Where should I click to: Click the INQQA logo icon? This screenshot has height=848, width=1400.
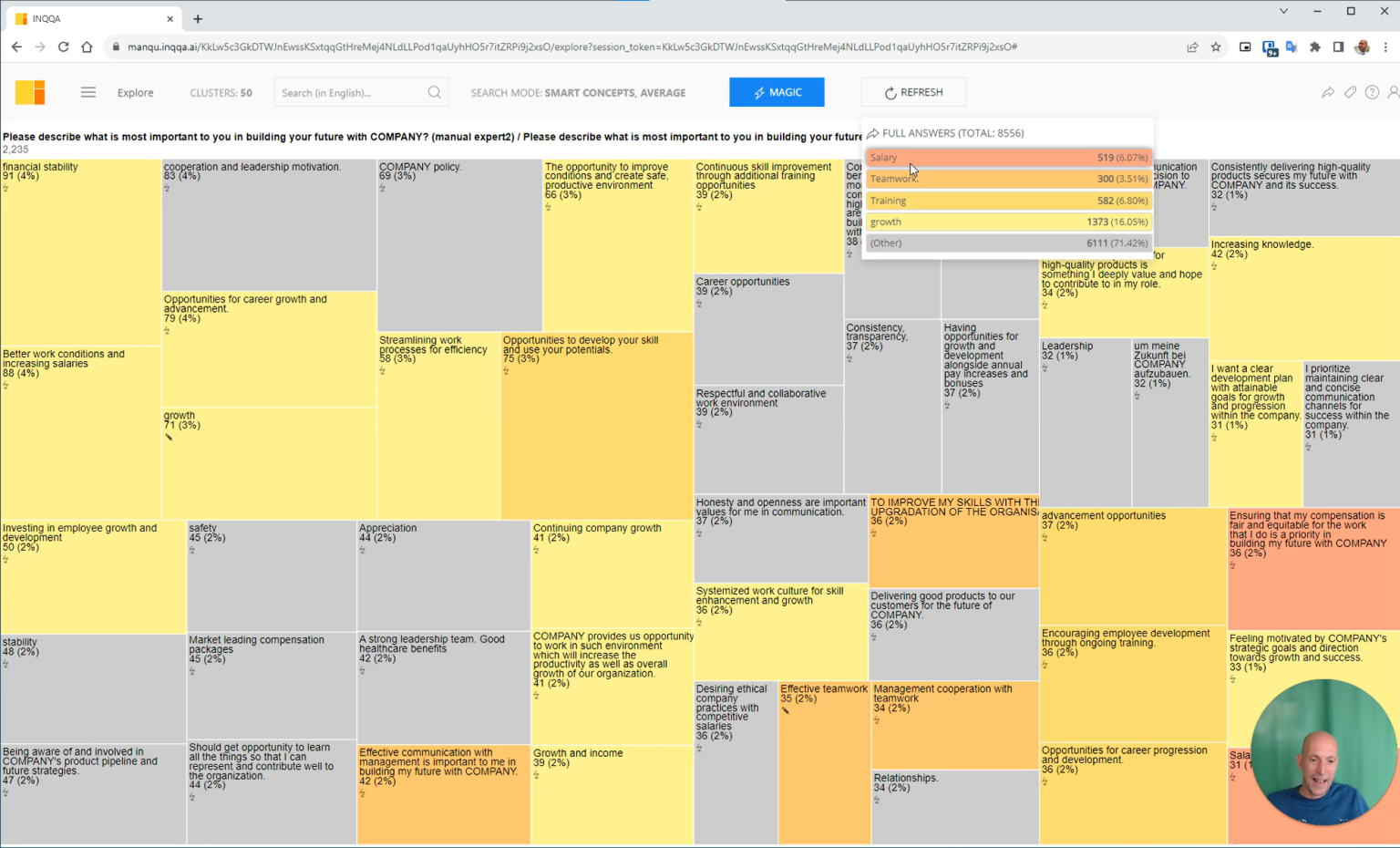[30, 92]
